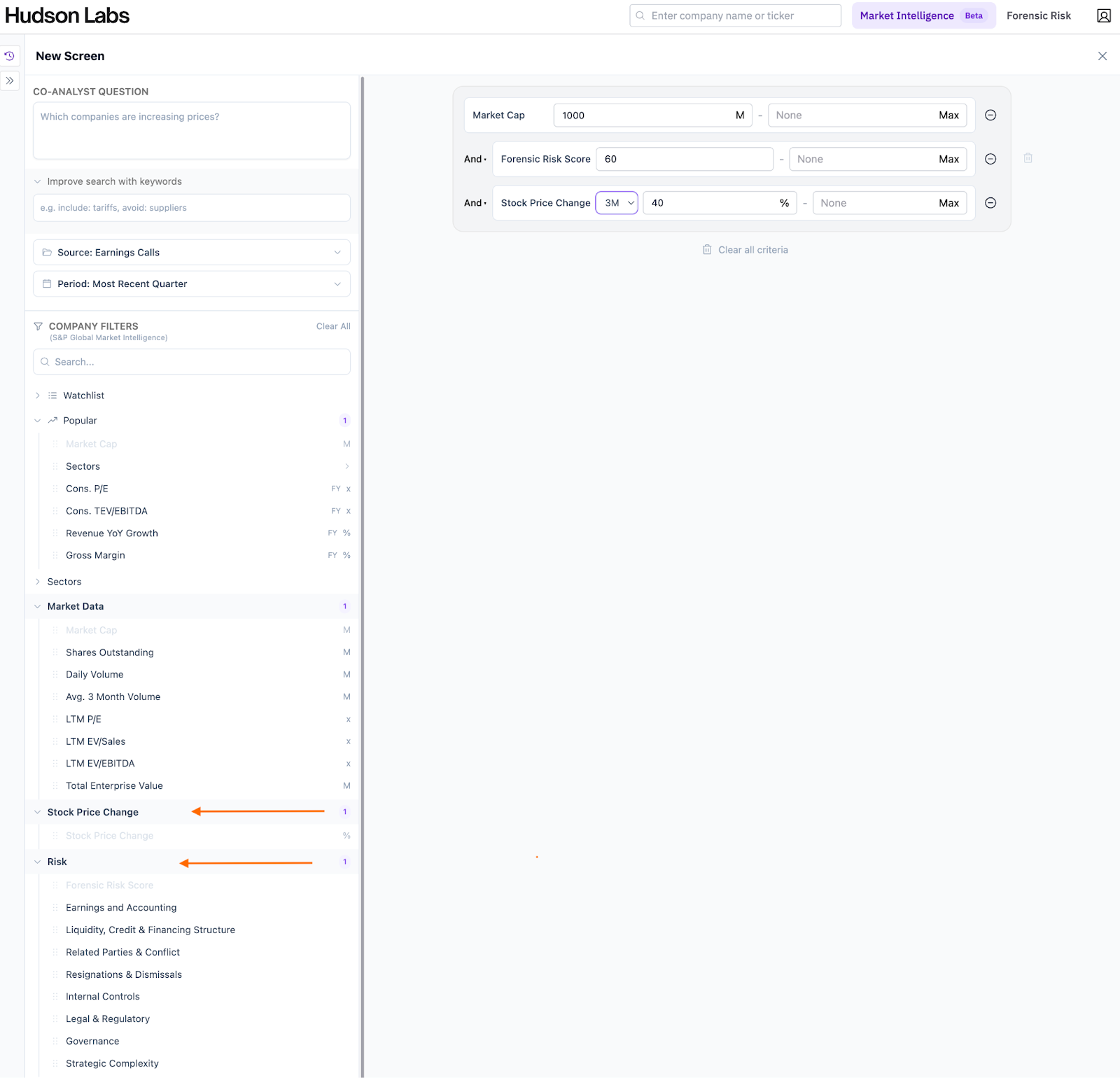Open Period: Most Recent Quarter dropdown
This screenshot has height=1078, width=1120.
coord(191,284)
